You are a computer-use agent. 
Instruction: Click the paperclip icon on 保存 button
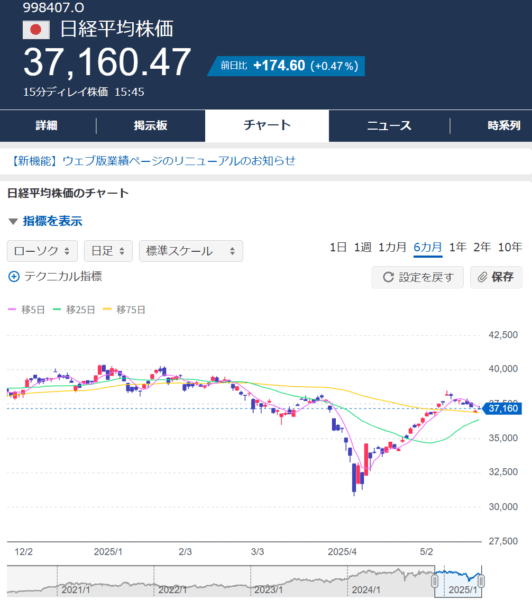pos(482,277)
